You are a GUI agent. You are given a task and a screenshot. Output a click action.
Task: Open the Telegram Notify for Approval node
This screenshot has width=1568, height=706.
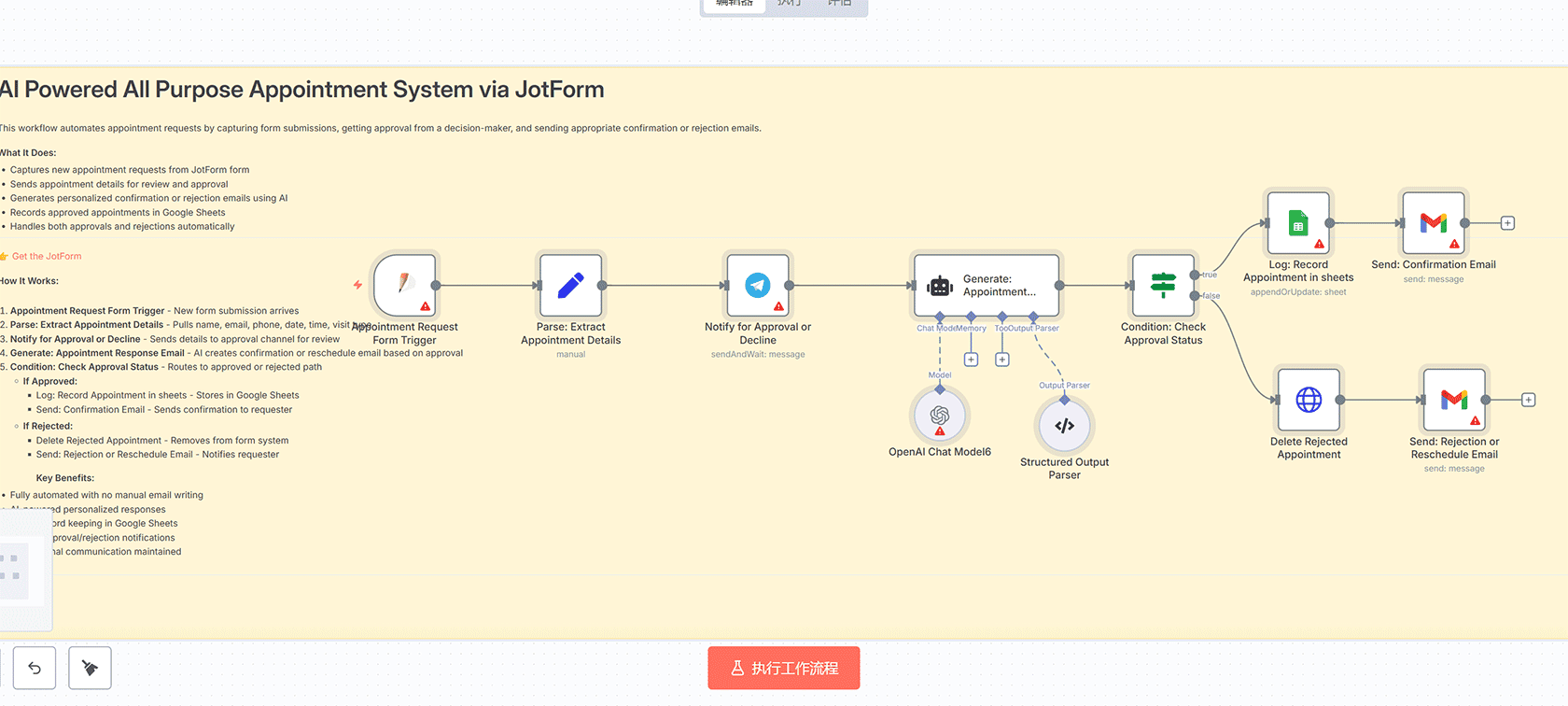click(758, 285)
